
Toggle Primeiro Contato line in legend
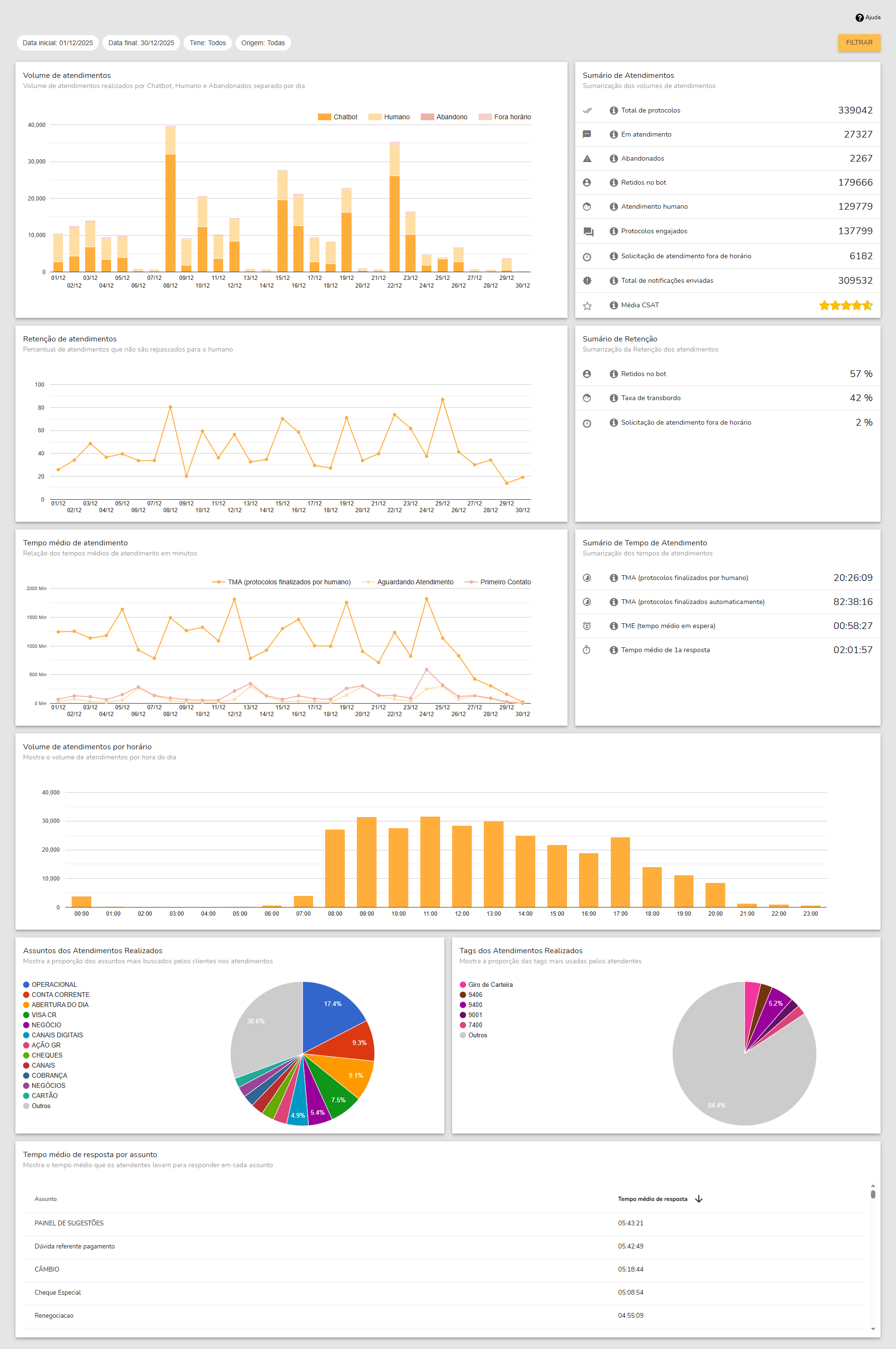point(498,582)
